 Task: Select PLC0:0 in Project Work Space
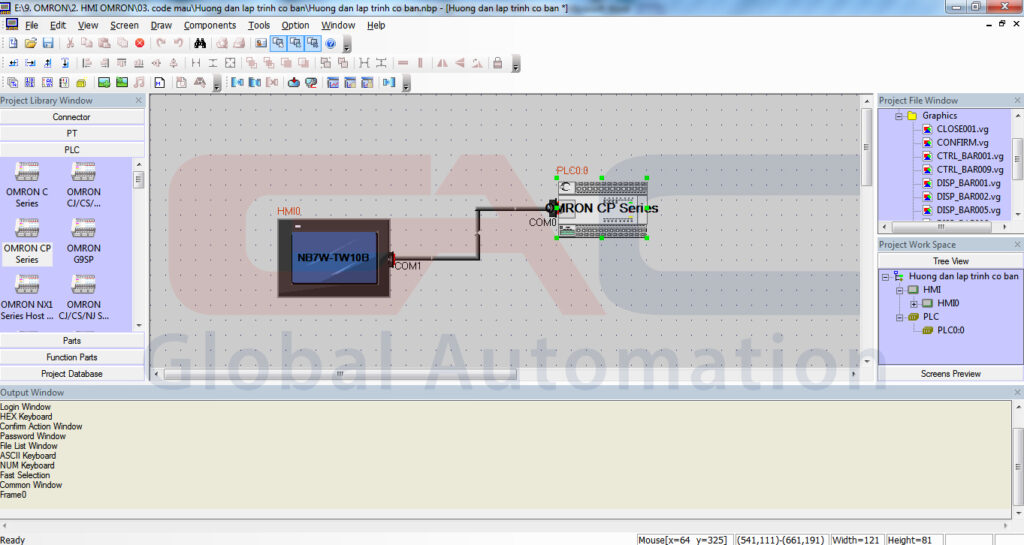pyautogui.click(x=950, y=330)
